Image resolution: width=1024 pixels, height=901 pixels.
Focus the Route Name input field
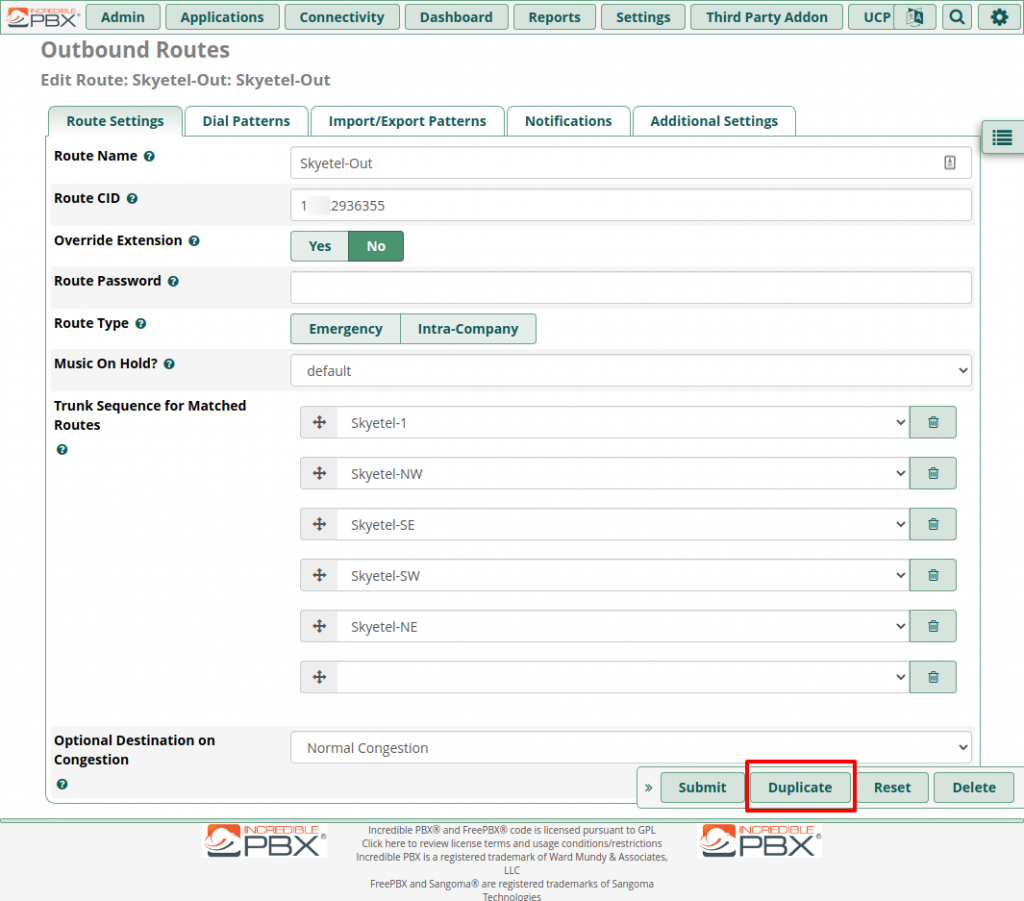631,163
